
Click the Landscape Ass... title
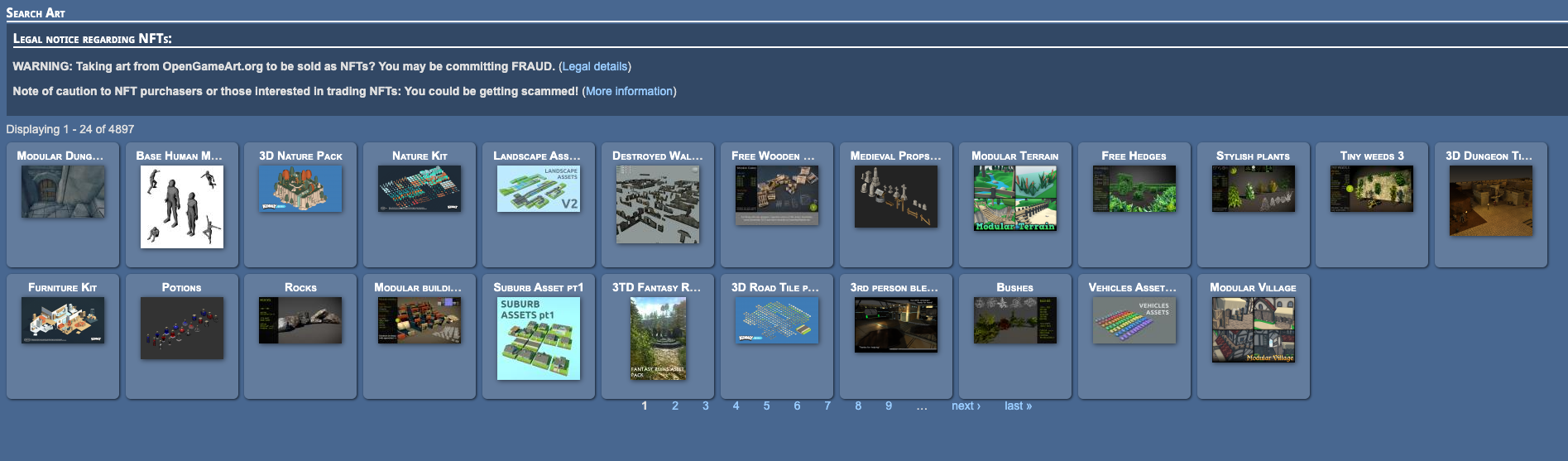pos(537,156)
